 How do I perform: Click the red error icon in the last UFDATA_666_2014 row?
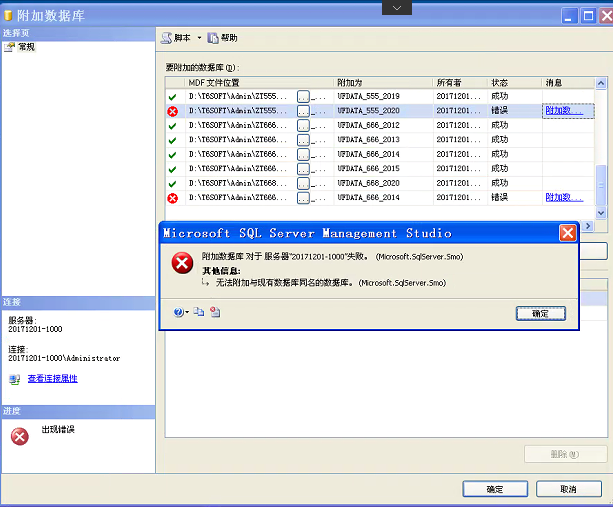click(172, 198)
